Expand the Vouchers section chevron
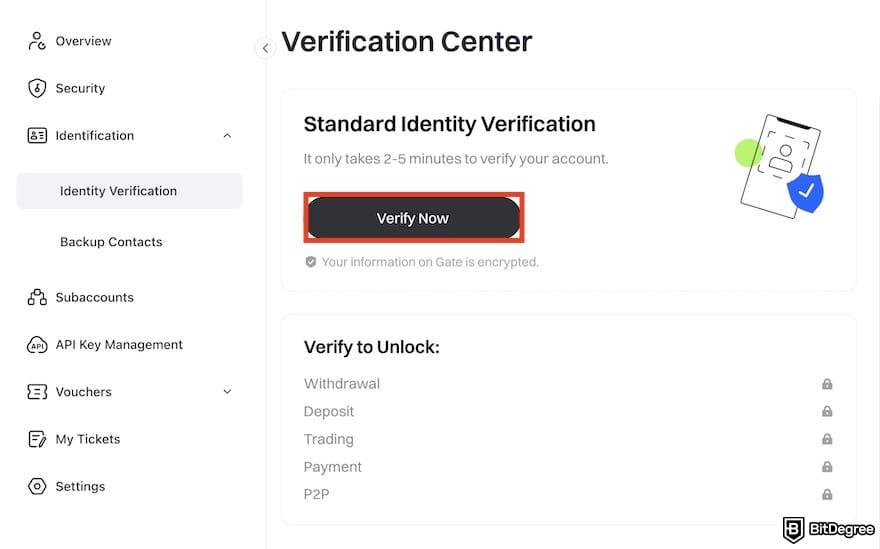Screen dimensions: 880x549 [227, 392]
